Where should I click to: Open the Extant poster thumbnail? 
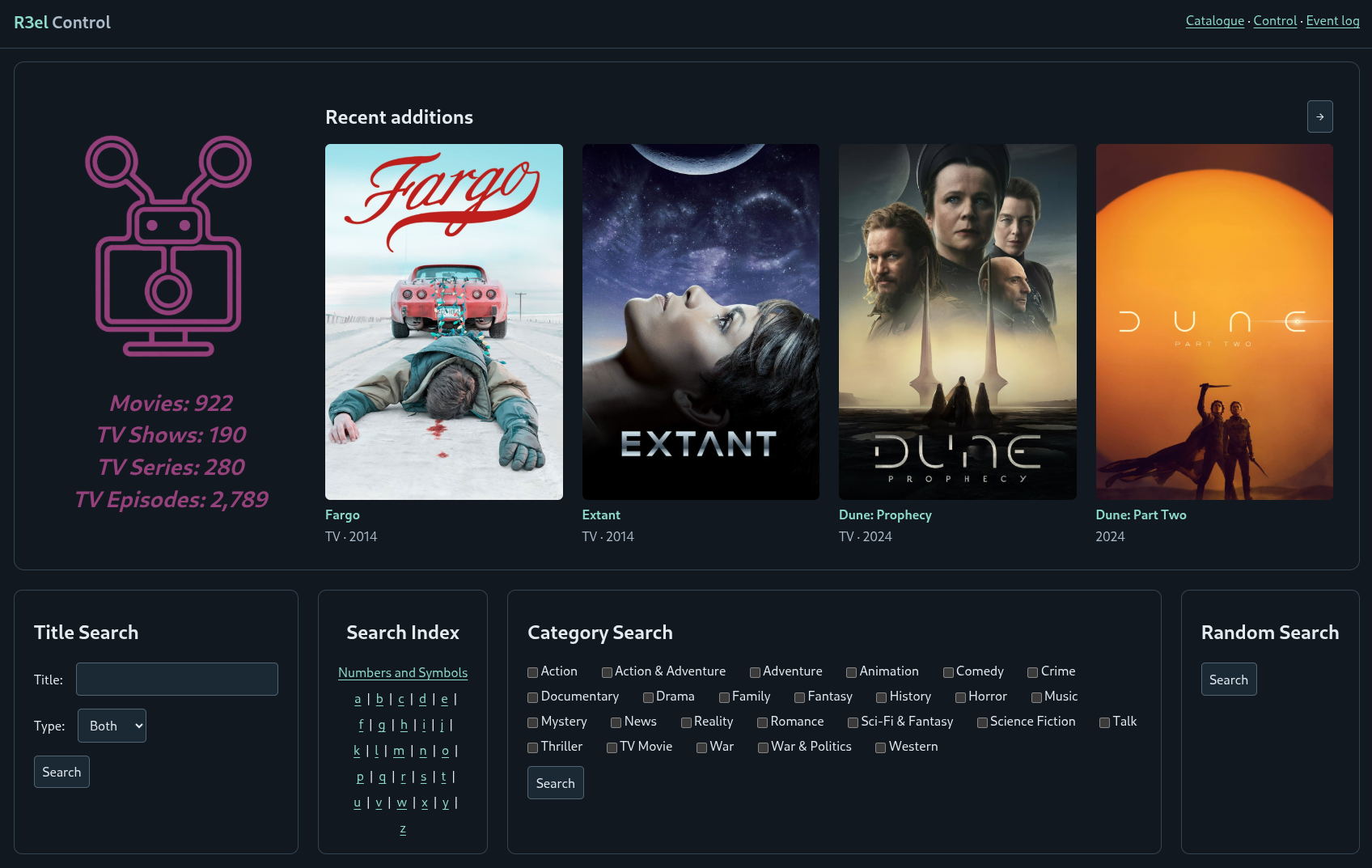(701, 322)
